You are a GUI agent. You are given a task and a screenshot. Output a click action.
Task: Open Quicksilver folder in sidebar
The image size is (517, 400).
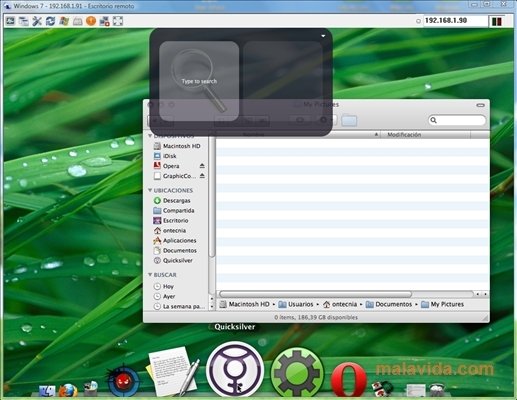173,261
